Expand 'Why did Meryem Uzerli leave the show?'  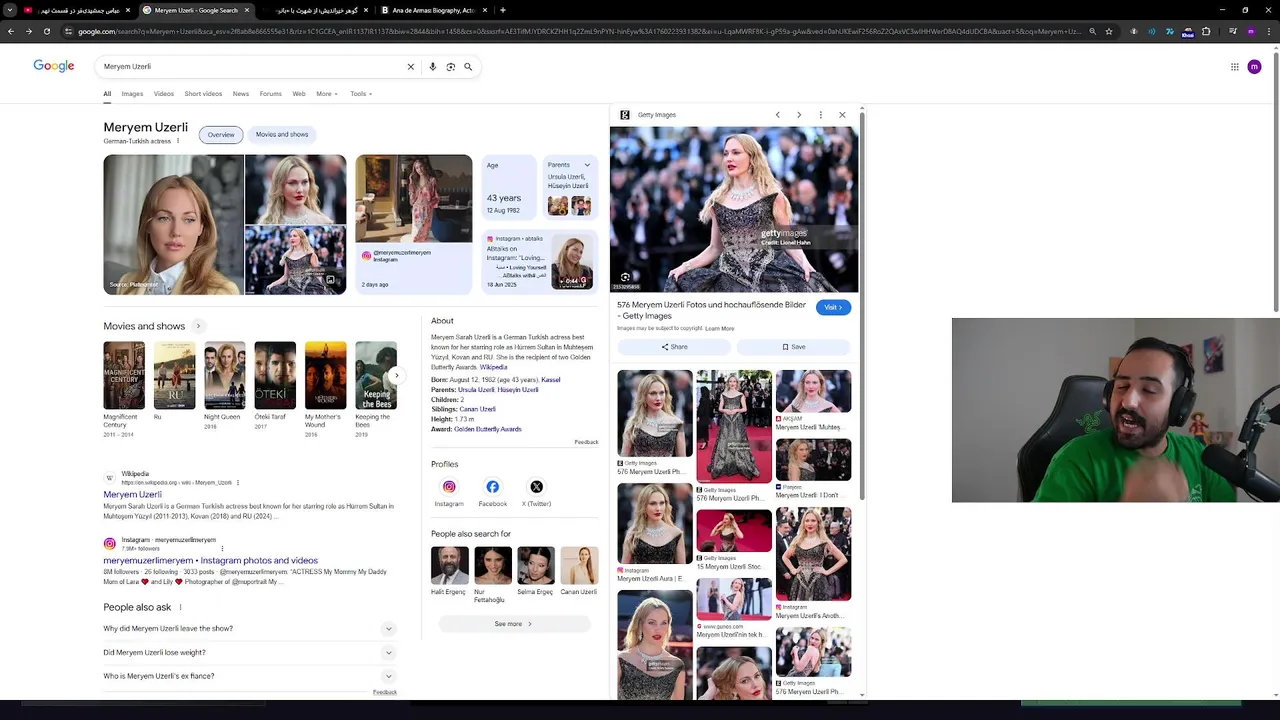[249, 629]
